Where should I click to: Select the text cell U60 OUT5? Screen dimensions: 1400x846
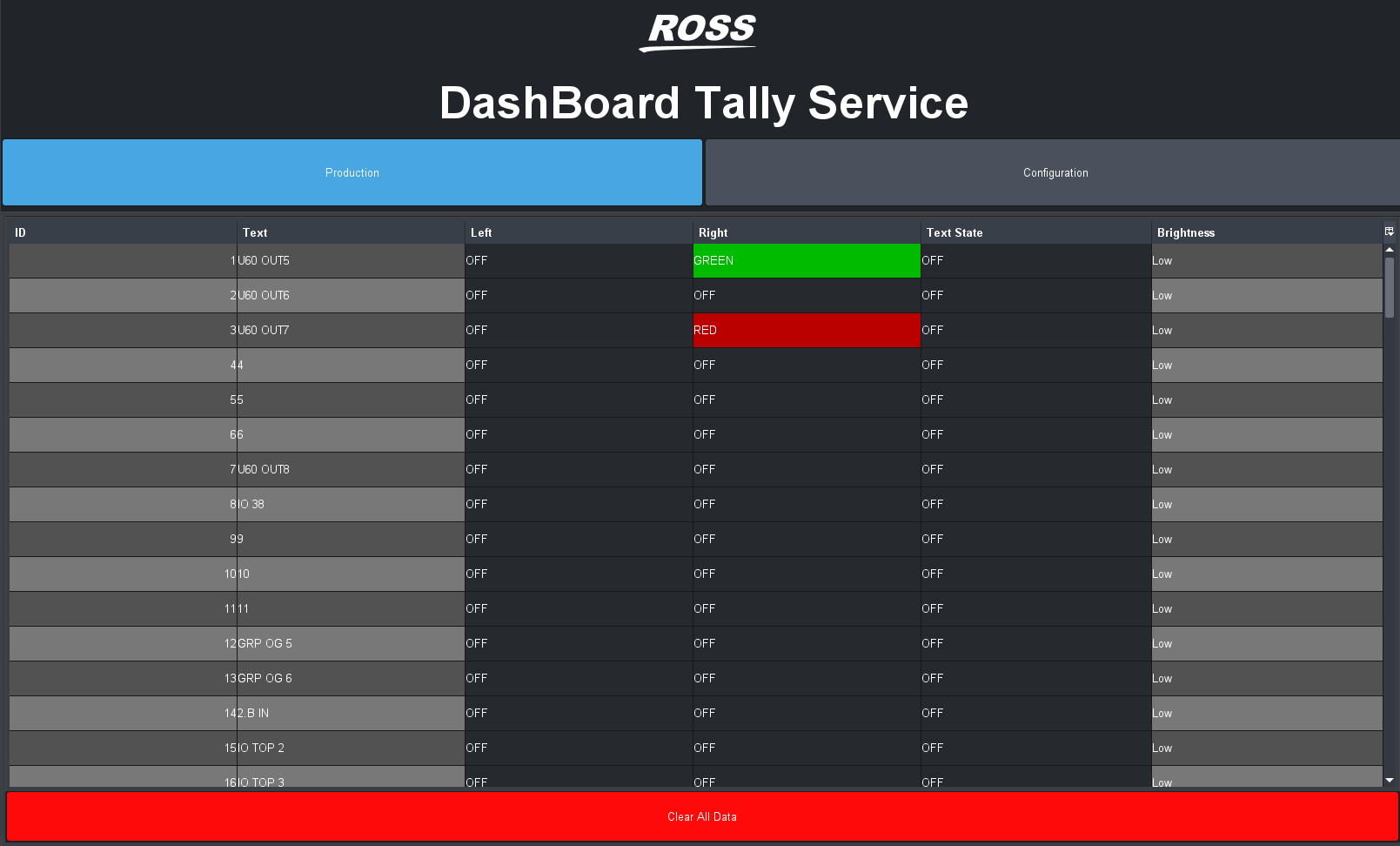(x=351, y=261)
